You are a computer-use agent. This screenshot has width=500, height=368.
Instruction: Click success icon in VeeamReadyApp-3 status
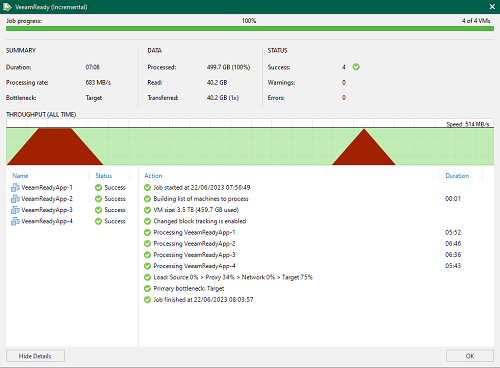click(x=98, y=210)
